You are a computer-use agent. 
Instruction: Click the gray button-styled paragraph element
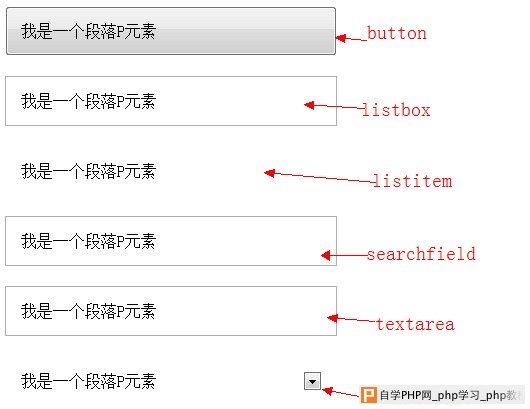coord(171,31)
